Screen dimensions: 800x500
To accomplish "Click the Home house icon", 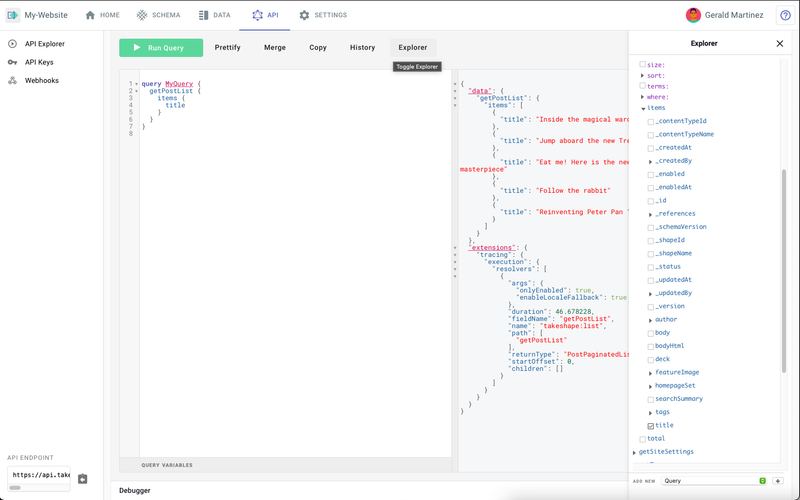I will 90,15.
